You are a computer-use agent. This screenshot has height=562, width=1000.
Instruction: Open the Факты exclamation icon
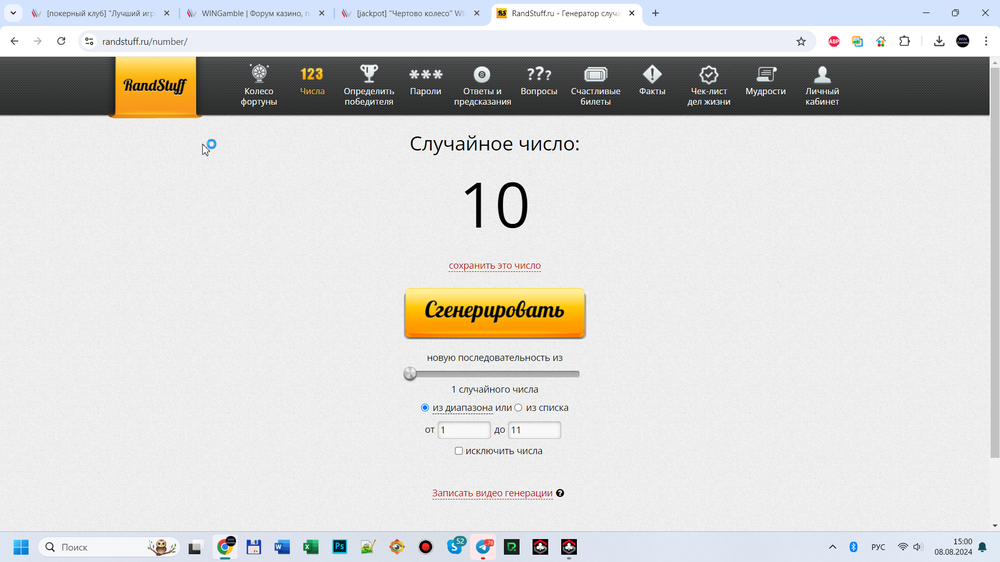coord(652,75)
